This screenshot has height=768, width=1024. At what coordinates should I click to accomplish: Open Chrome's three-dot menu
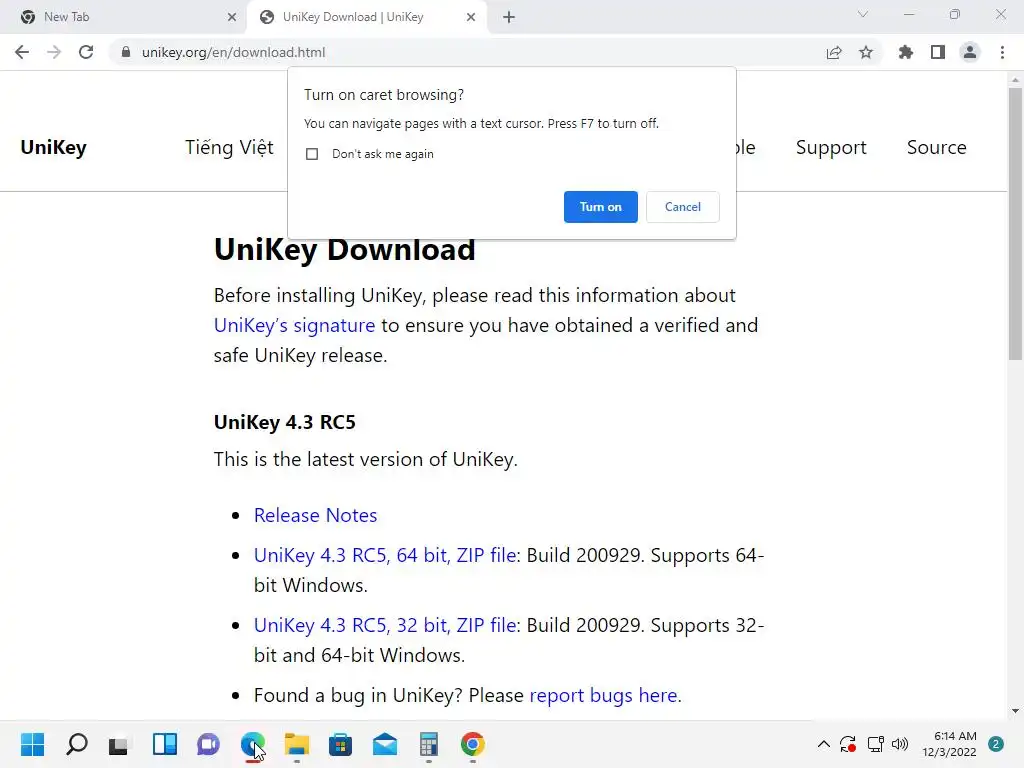coord(1002,52)
